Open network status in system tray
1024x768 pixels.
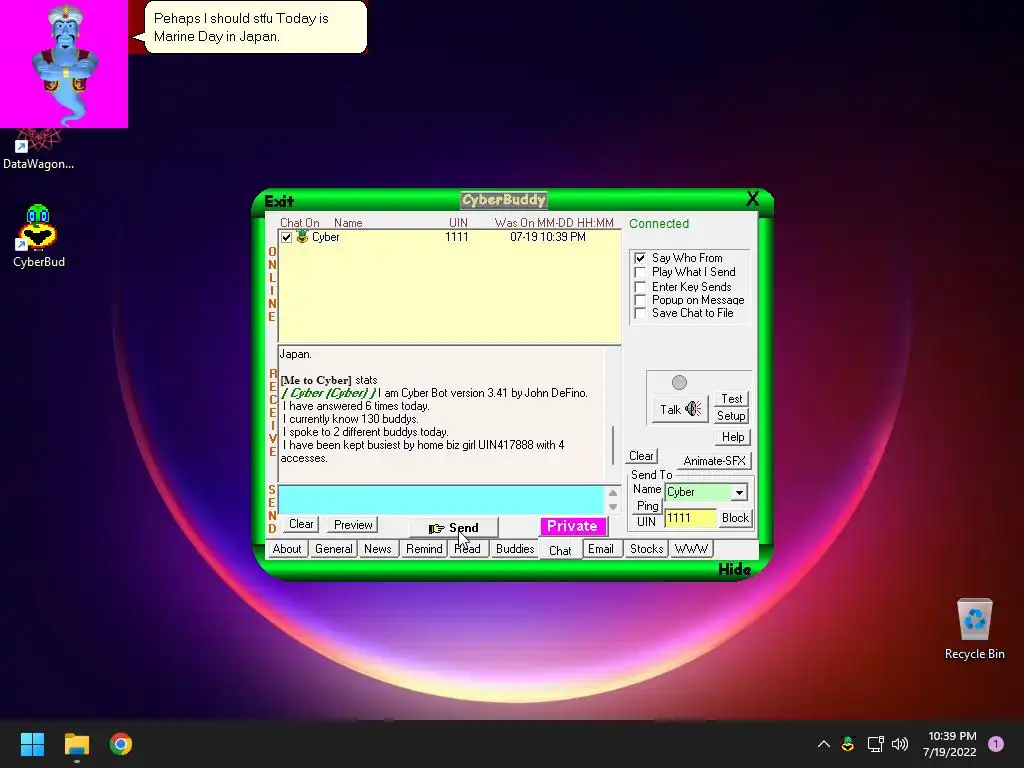click(875, 744)
